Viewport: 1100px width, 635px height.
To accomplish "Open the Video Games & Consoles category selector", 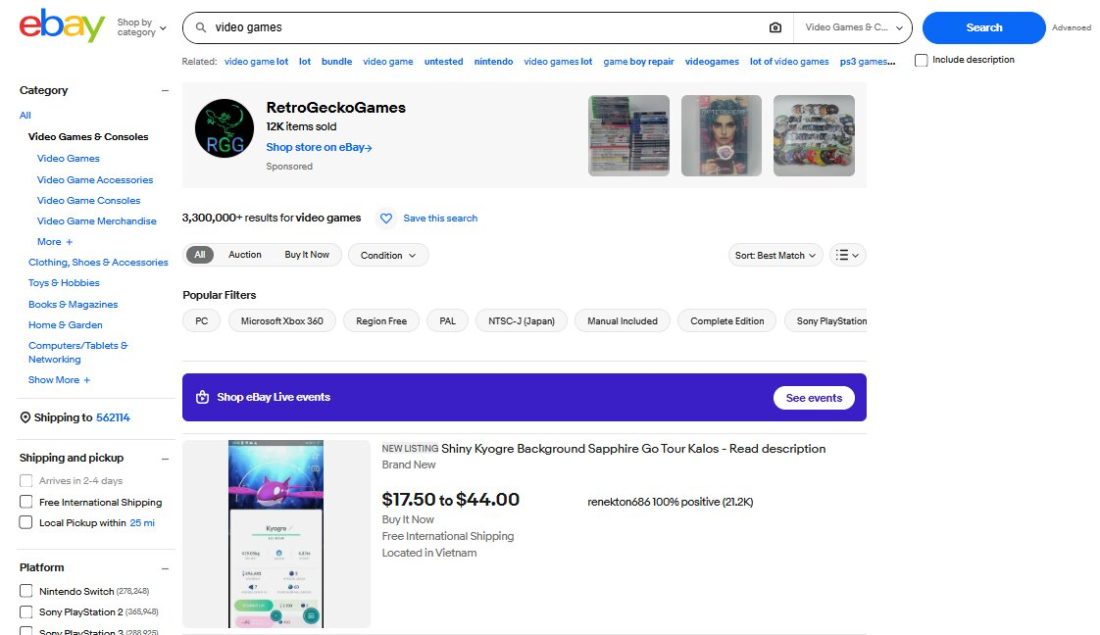I will point(848,27).
